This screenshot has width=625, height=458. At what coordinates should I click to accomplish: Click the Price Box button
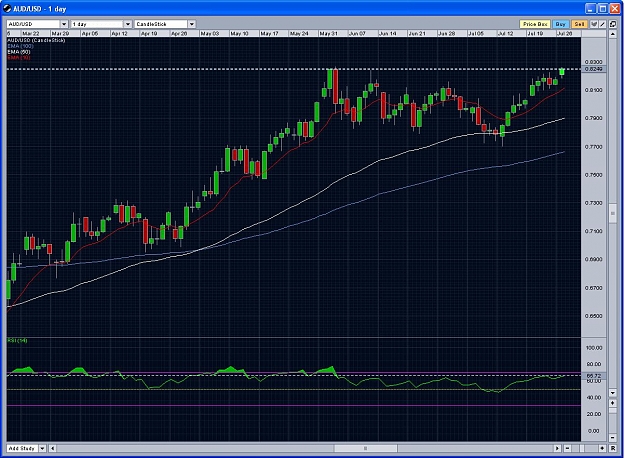(x=535, y=24)
